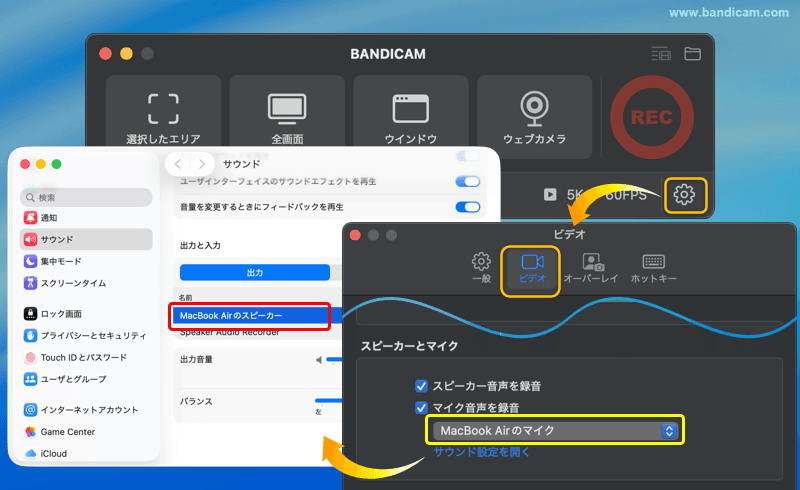Image resolution: width=800 pixels, height=490 pixels.
Task: Click the red REC record button
Action: (x=650, y=117)
